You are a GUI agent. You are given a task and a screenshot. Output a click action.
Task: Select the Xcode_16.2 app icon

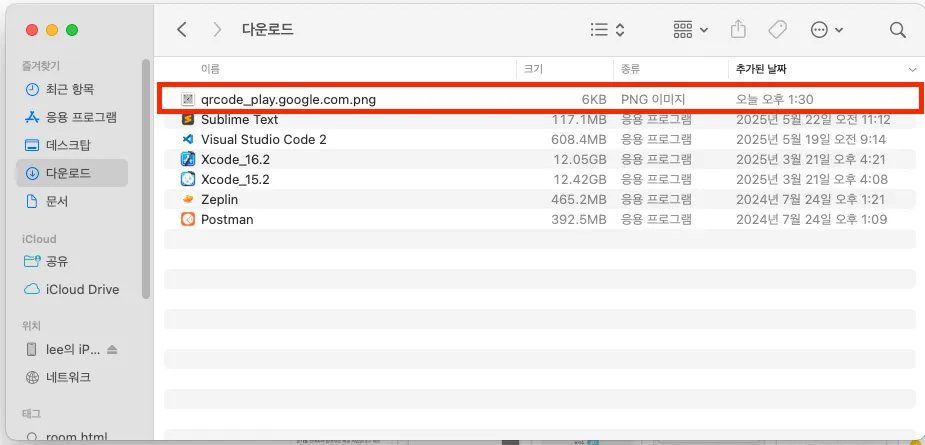coord(188,159)
